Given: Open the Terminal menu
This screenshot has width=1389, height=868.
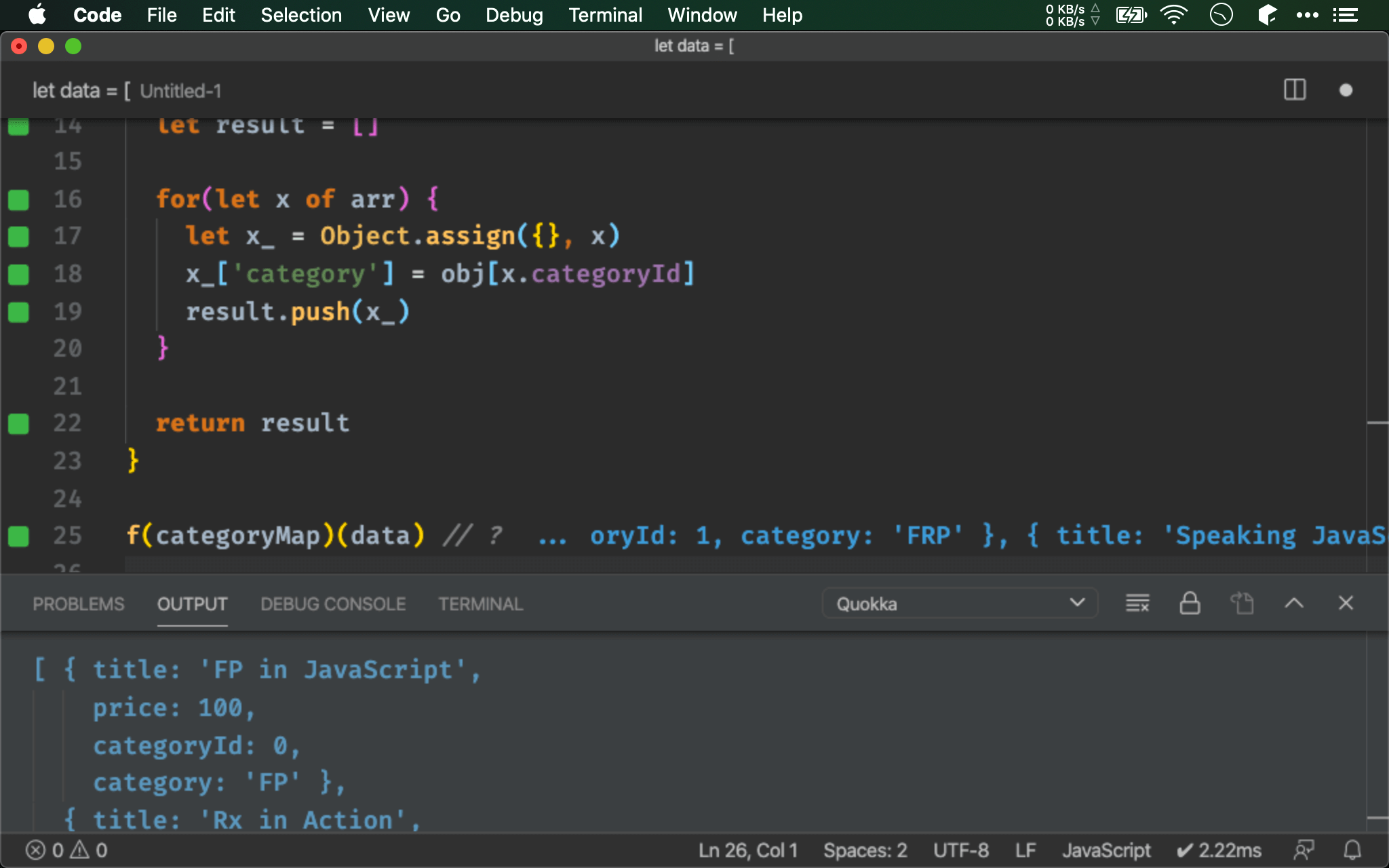Looking at the screenshot, I should click(605, 15).
